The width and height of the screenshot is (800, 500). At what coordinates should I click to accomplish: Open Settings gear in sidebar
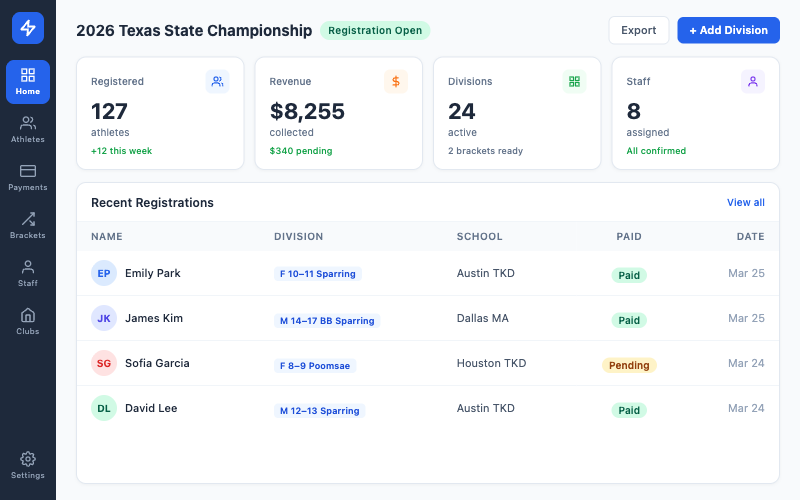point(28,465)
